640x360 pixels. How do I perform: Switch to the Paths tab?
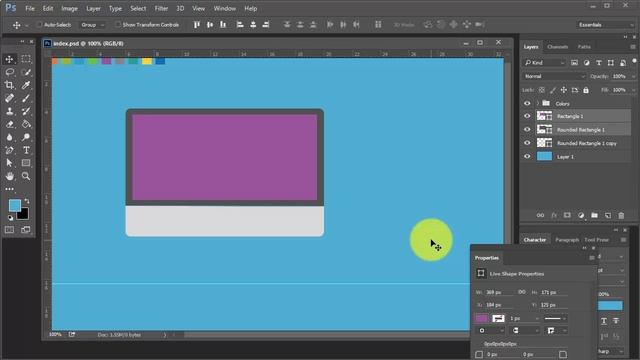click(x=584, y=47)
